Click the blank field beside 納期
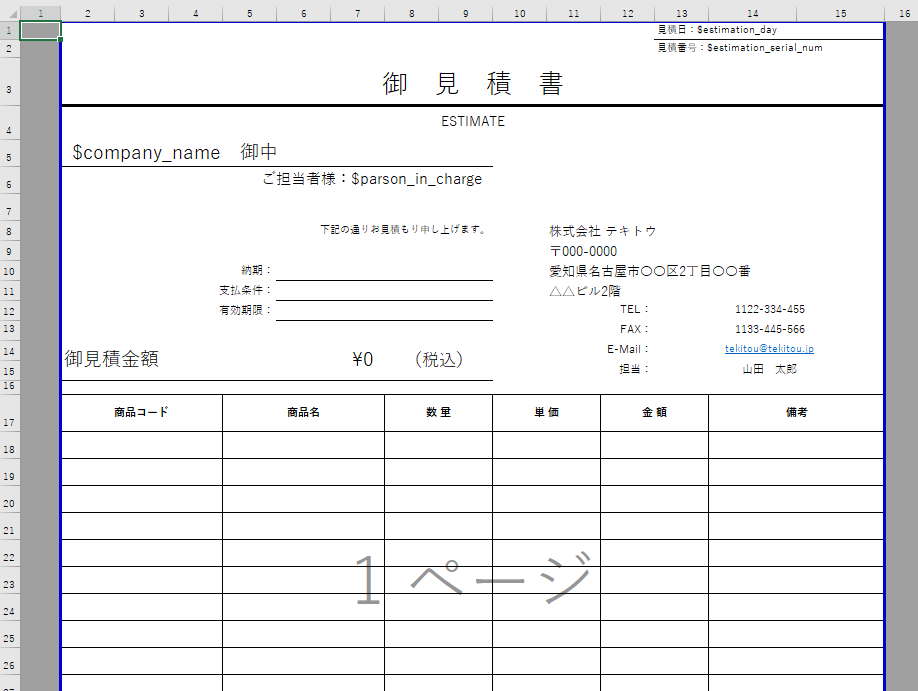 coord(384,270)
